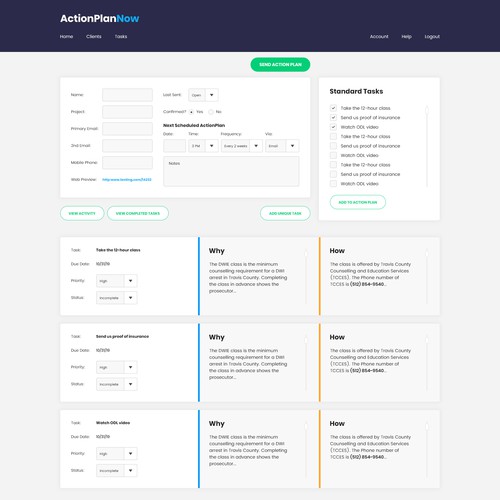The height and width of the screenshot is (500, 500).
Task: Click the 2nd Email field
Action: (127, 146)
